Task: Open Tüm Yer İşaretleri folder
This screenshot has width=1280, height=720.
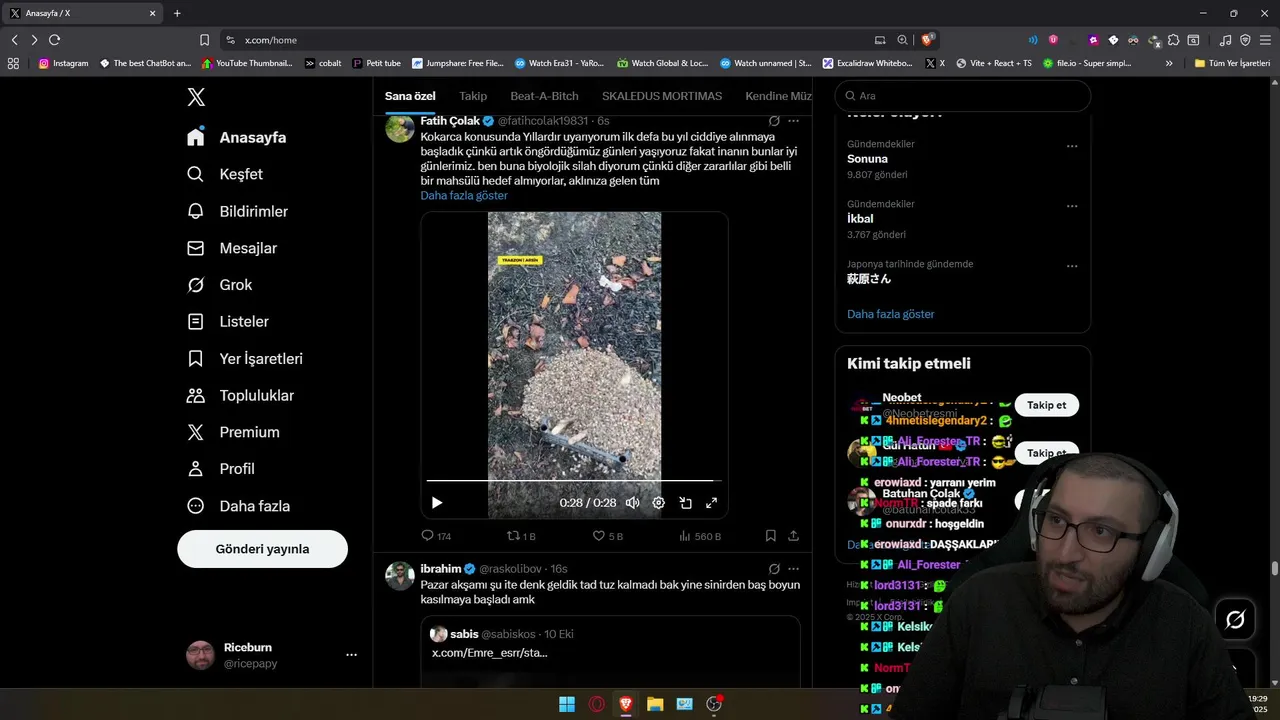Action: click(x=1232, y=63)
